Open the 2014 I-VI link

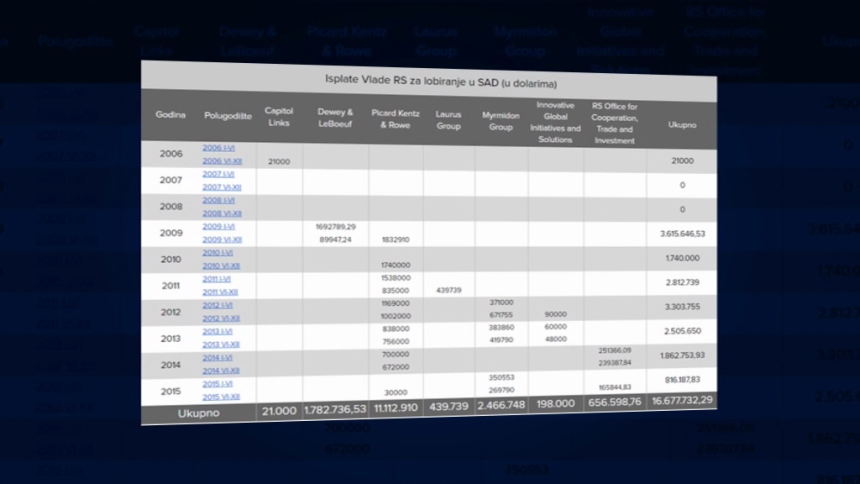[x=218, y=358]
